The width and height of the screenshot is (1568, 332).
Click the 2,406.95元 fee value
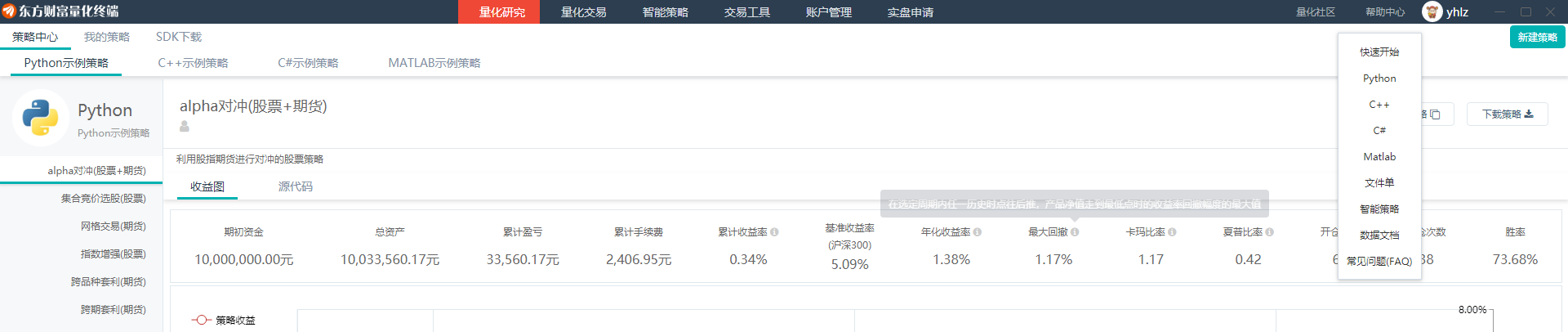tap(639, 259)
